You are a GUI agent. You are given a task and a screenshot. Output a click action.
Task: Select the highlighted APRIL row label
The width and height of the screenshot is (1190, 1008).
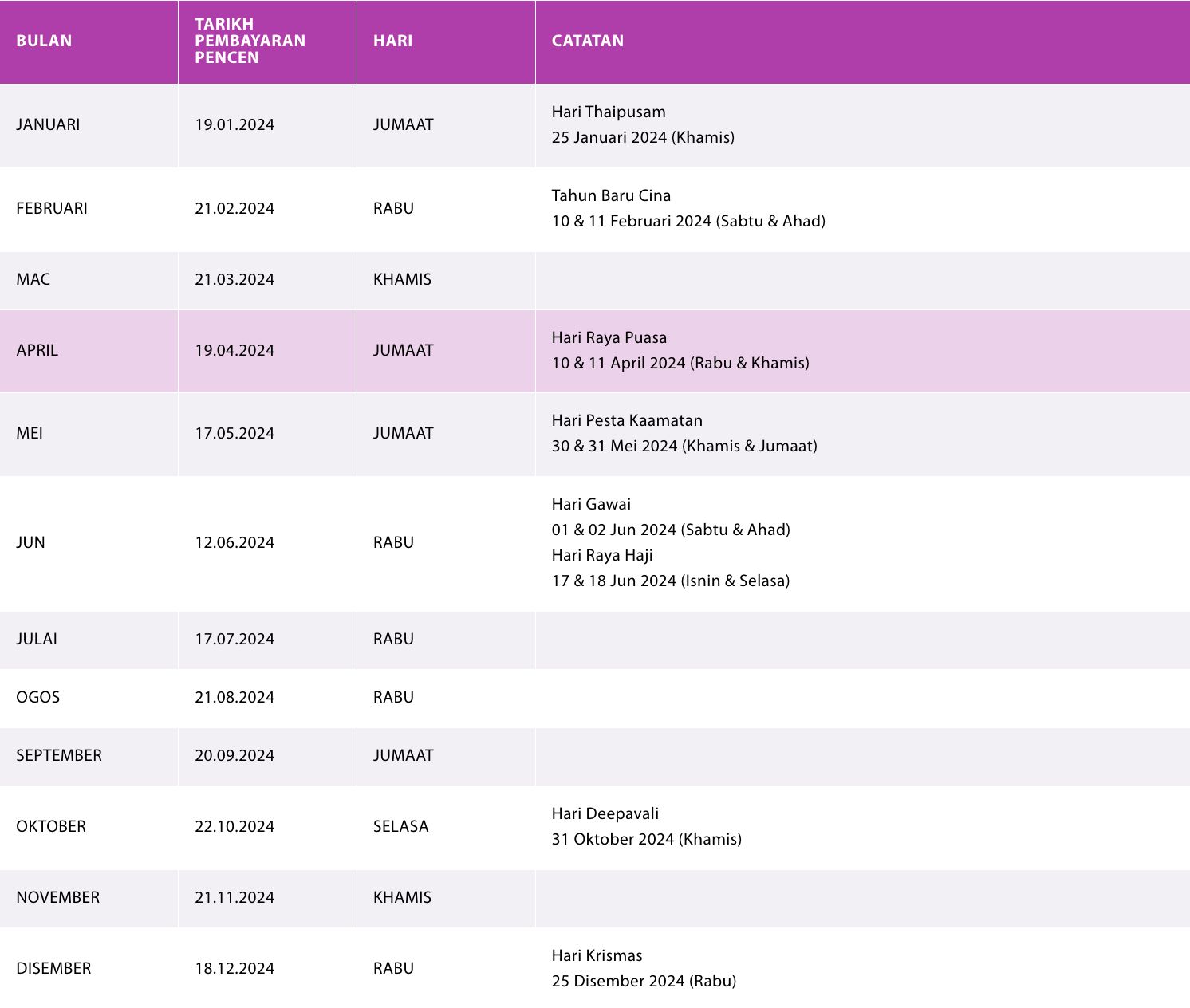(37, 350)
